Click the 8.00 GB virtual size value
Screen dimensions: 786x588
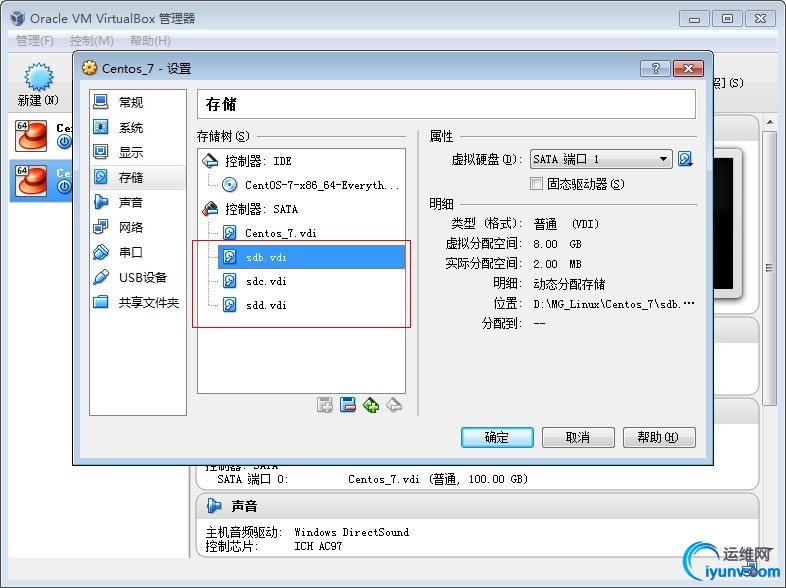tap(557, 244)
